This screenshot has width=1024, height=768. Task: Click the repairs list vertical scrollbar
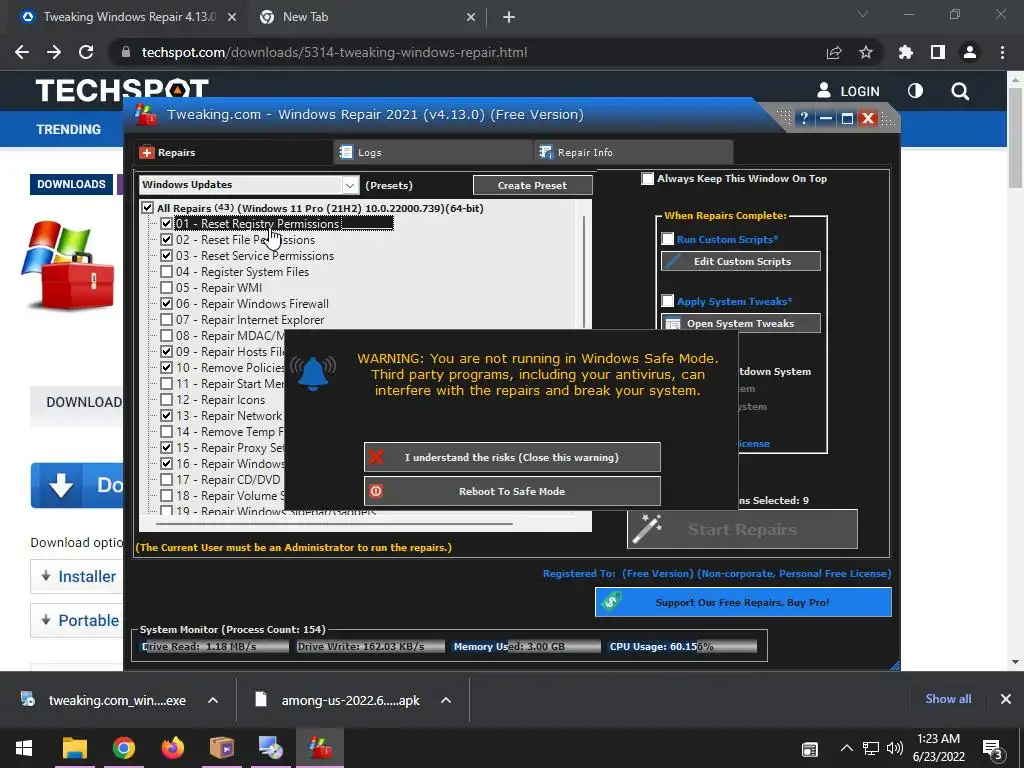pos(584,274)
